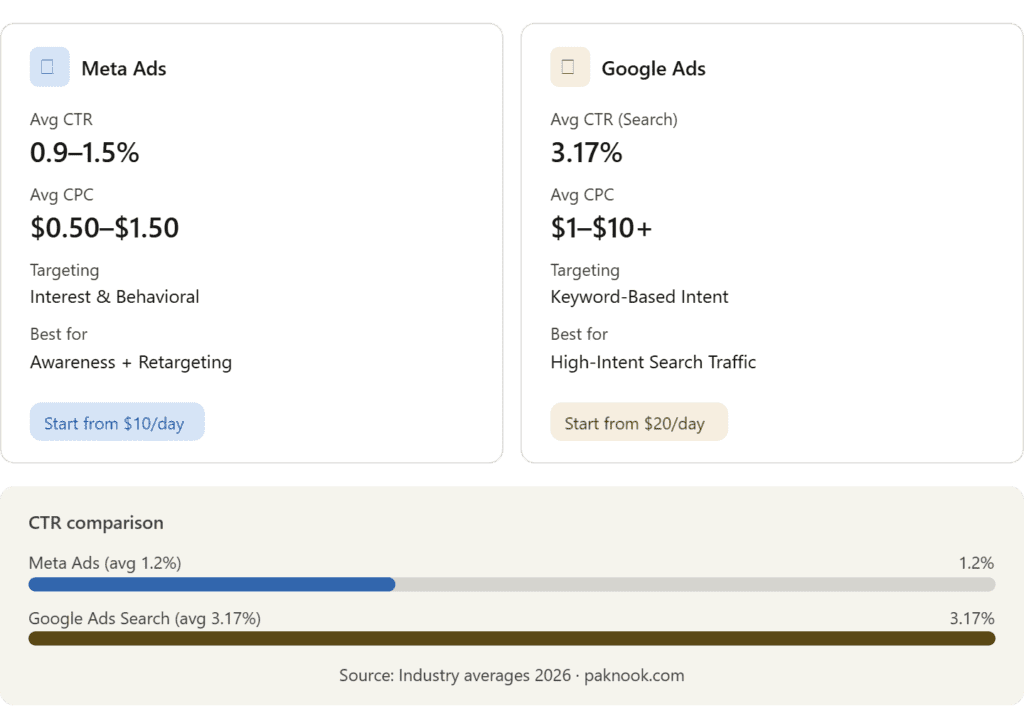This screenshot has height=728, width=1024.
Task: Click the 'Start from $10/day' button
Action: pos(117,422)
